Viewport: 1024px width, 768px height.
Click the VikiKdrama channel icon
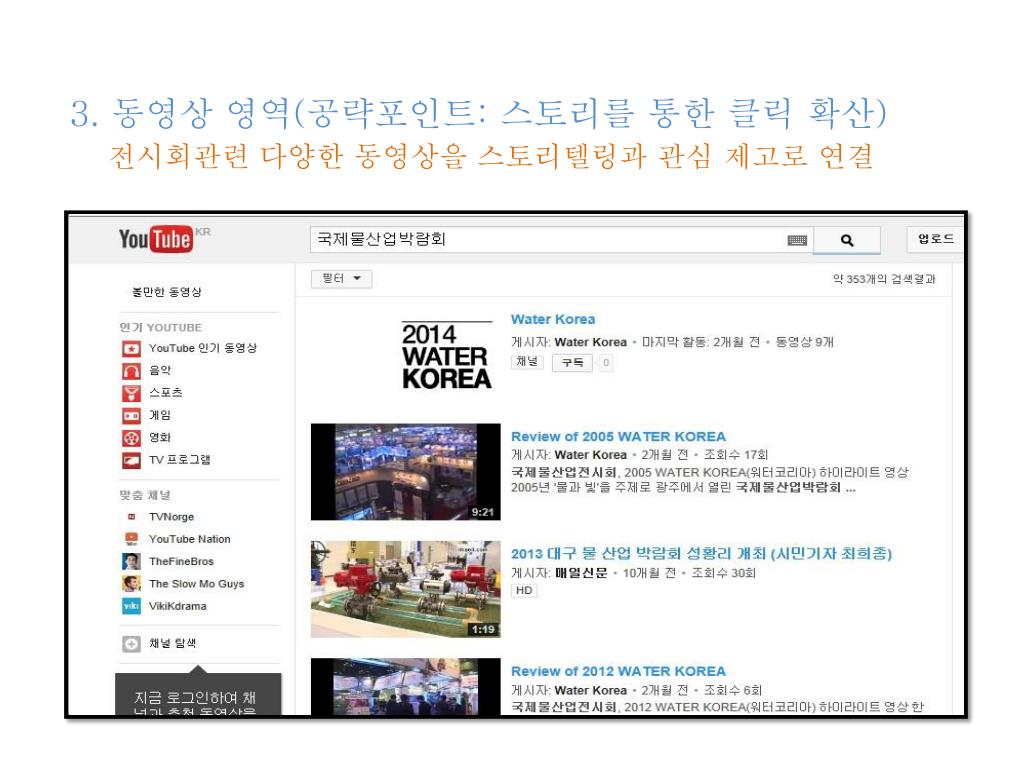click(131, 606)
